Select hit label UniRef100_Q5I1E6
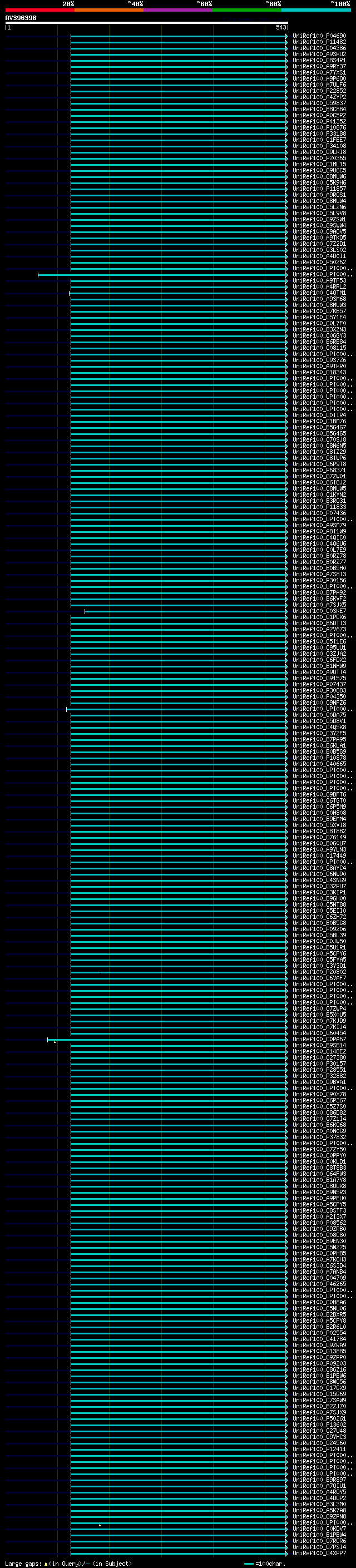This screenshot has height=1568, width=356. (x=319, y=641)
